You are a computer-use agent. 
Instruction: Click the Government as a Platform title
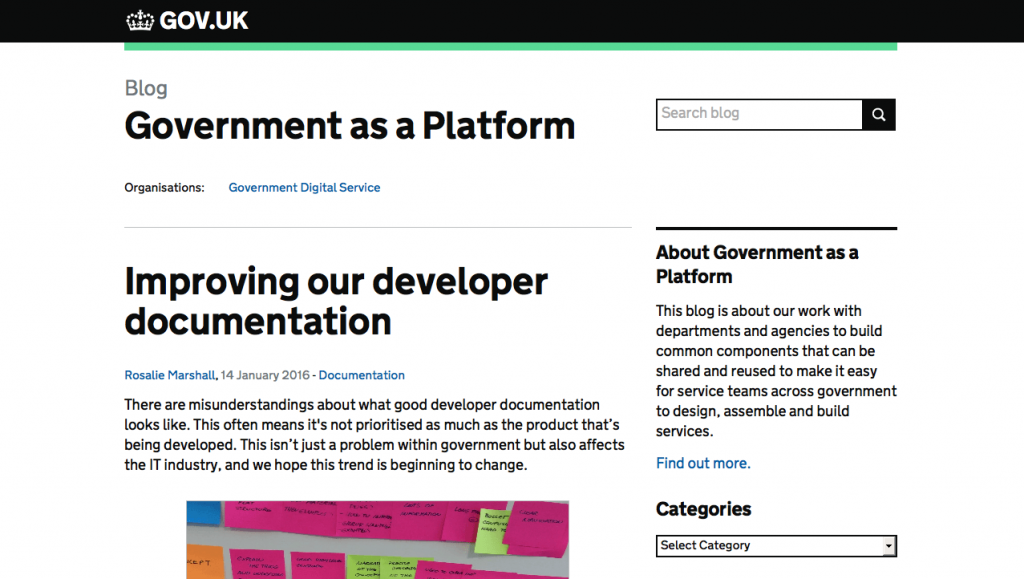click(349, 125)
